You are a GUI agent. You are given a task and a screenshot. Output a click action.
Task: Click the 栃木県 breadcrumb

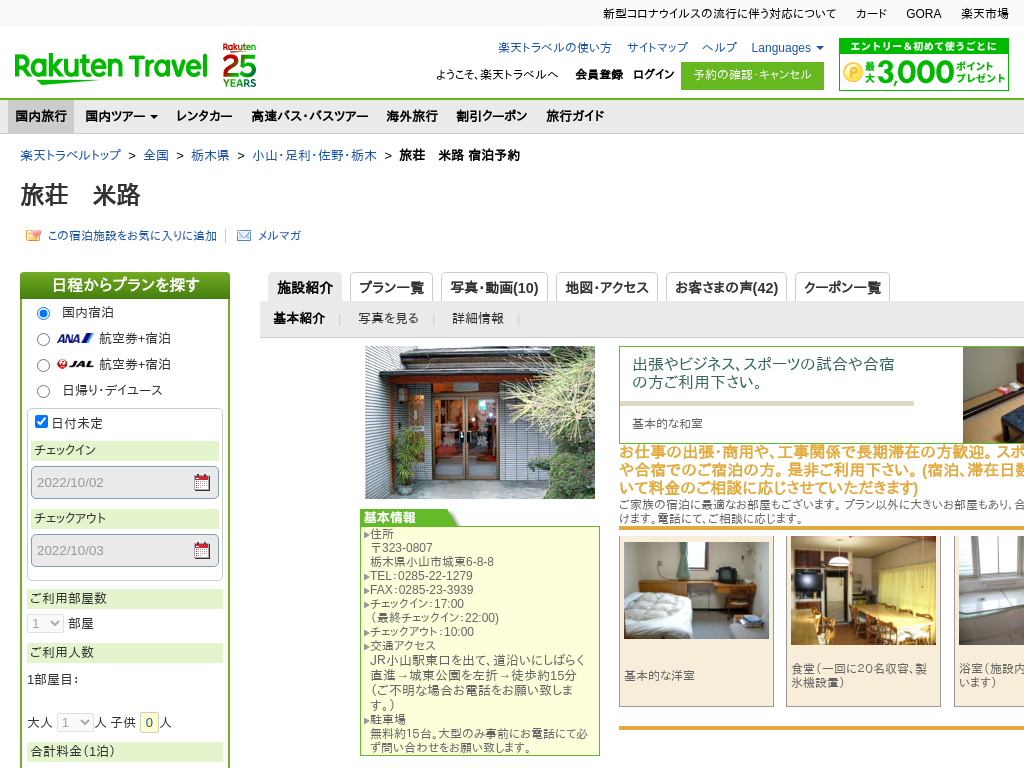pos(210,155)
